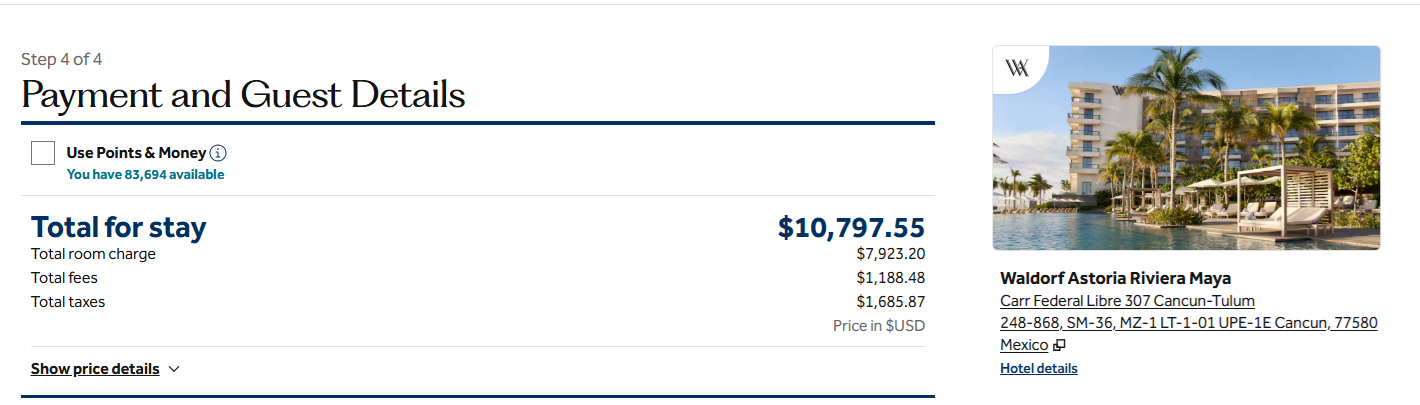Click the Total fees amount $1,188.48
Screen dimensions: 1420x405
point(890,278)
